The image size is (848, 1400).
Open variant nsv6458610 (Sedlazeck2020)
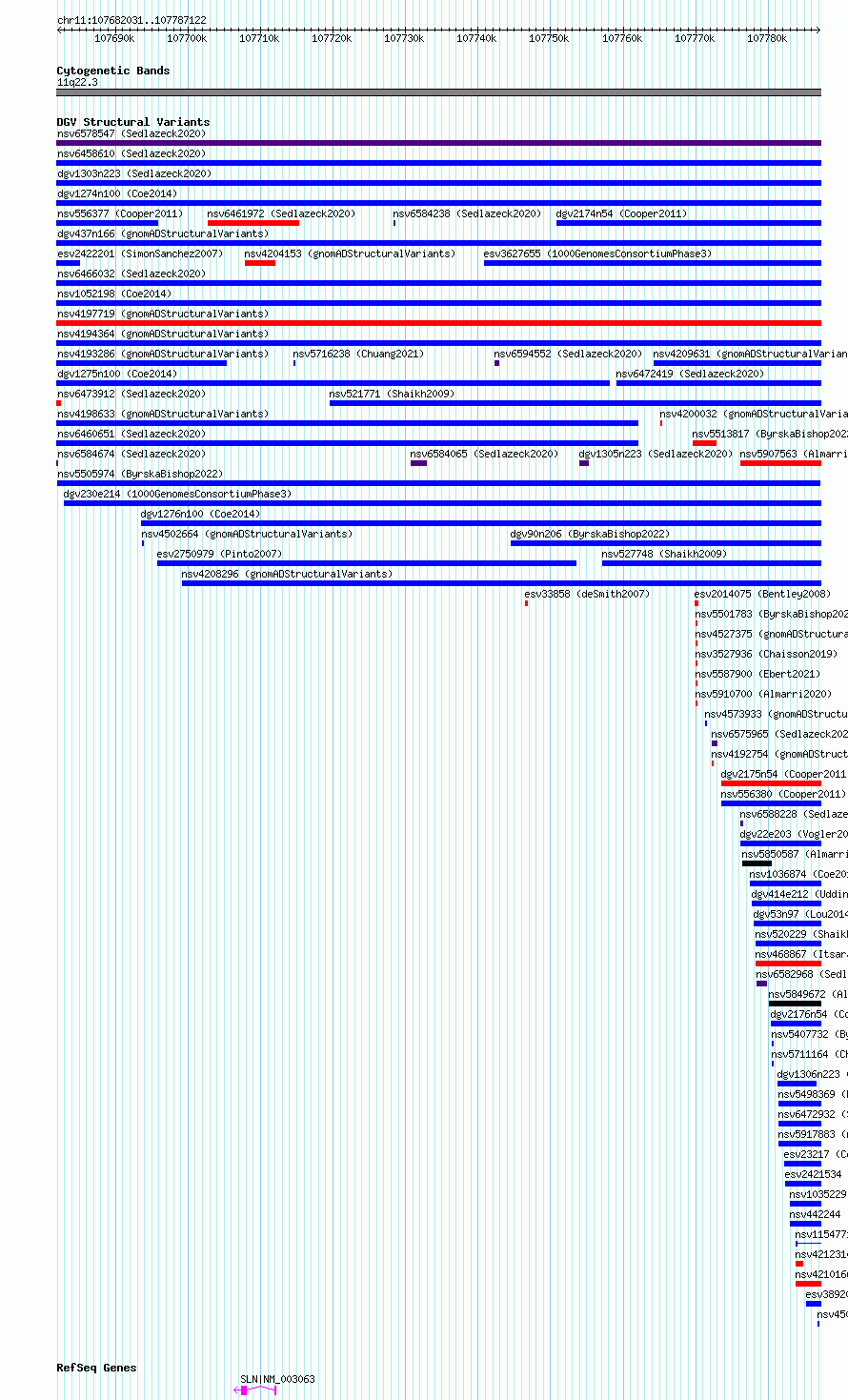tap(131, 153)
